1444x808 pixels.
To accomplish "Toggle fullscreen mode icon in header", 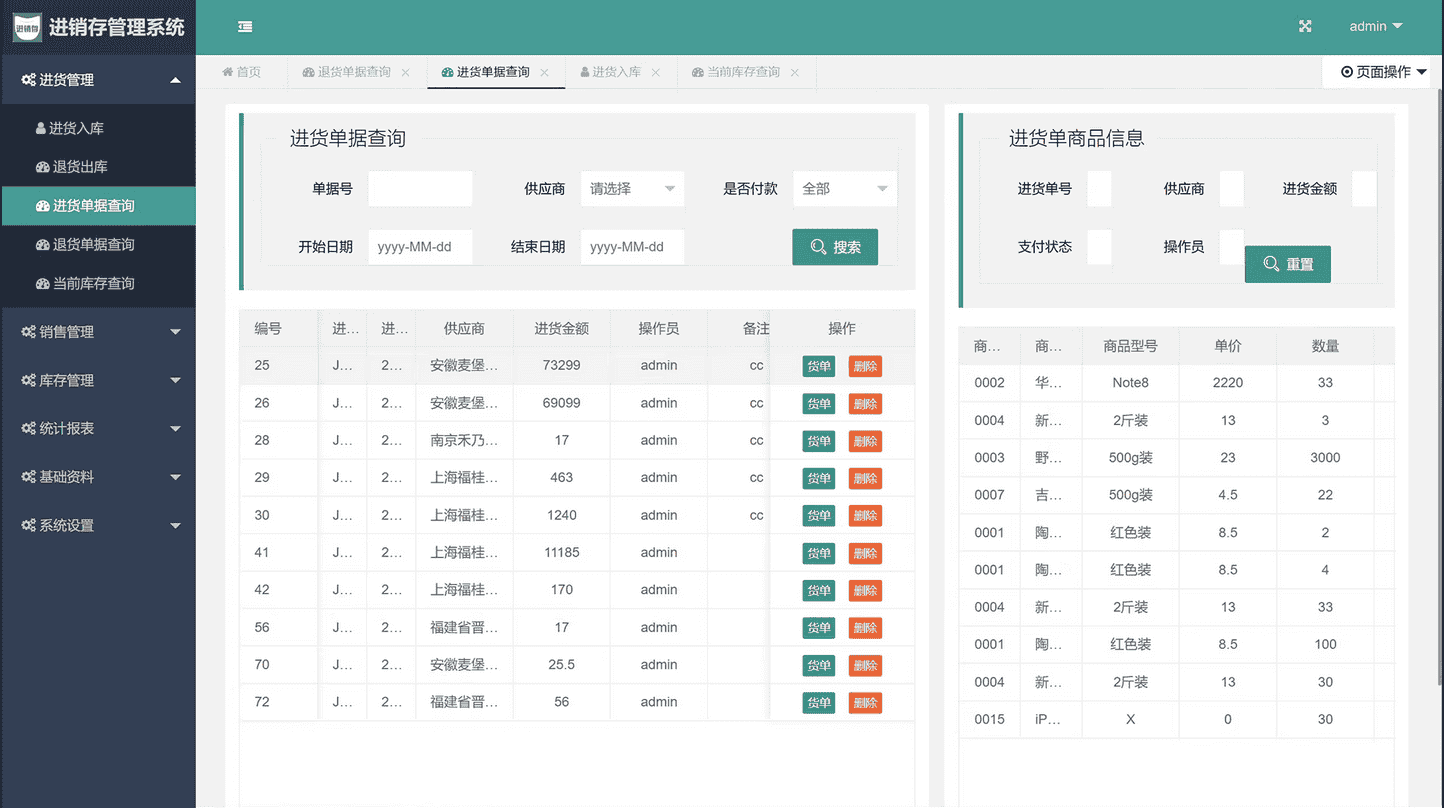I will point(1305,27).
